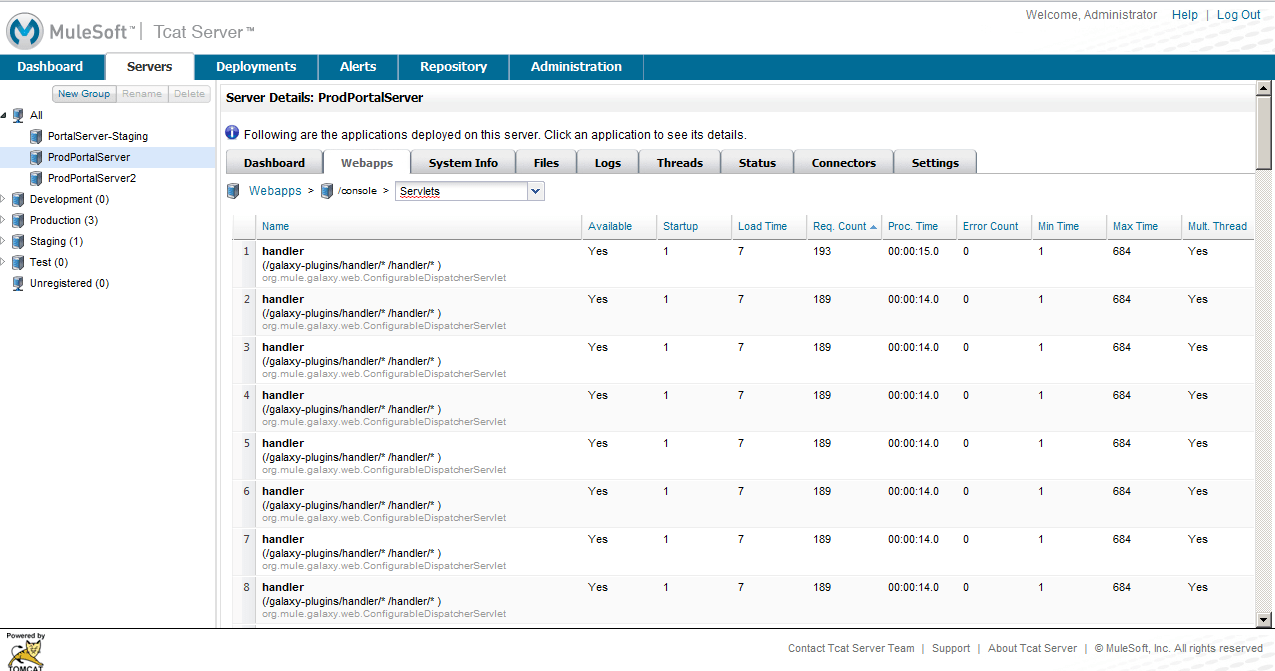The image size is (1275, 671).
Task: Click the Rename button
Action: click(x=142, y=94)
